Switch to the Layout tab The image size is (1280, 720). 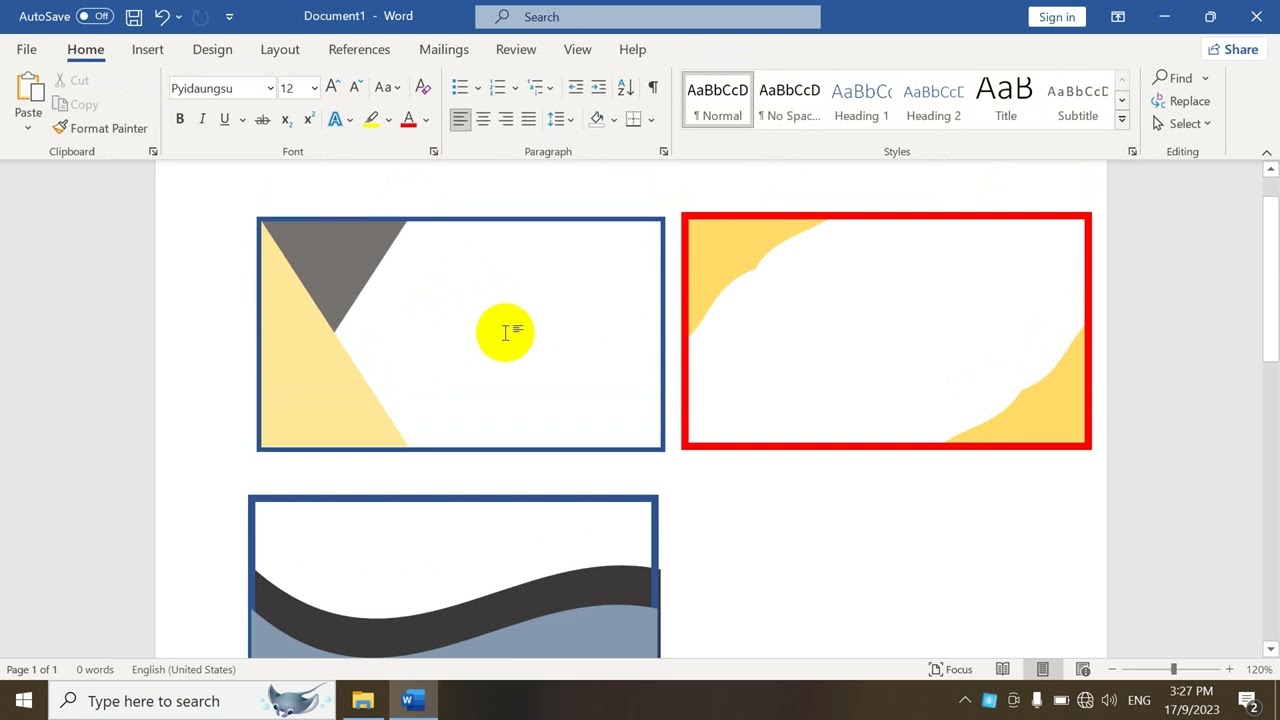point(280,49)
